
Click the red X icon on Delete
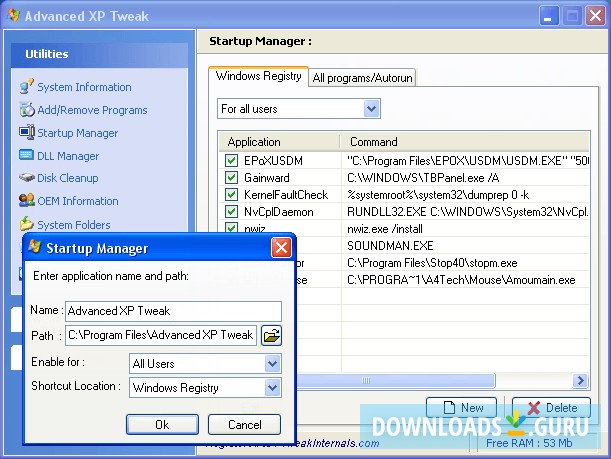[534, 408]
